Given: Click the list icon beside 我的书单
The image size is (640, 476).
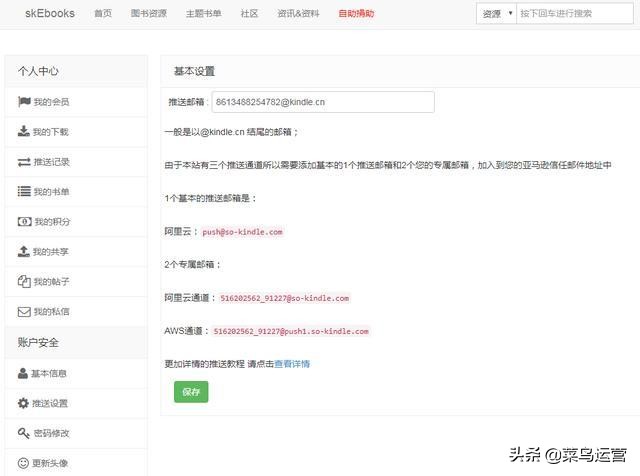Looking at the screenshot, I should (x=24, y=191).
